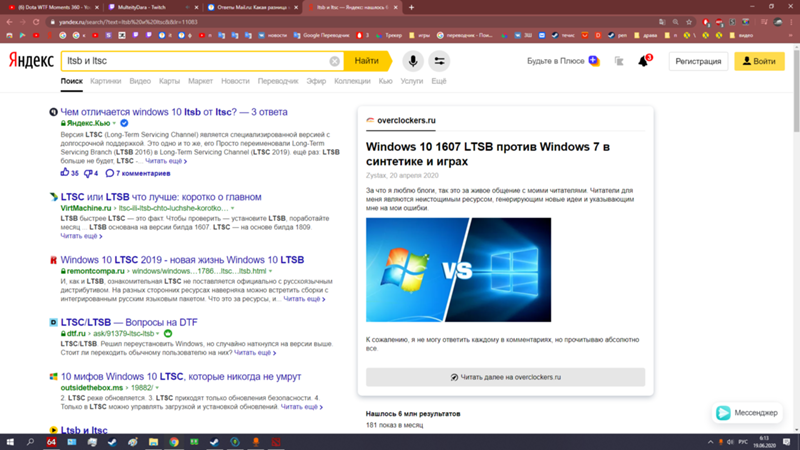Expand the dropdown arrow beside the remontcompa.ru URL
The height and width of the screenshot is (450, 800).
pyautogui.click(x=270, y=271)
